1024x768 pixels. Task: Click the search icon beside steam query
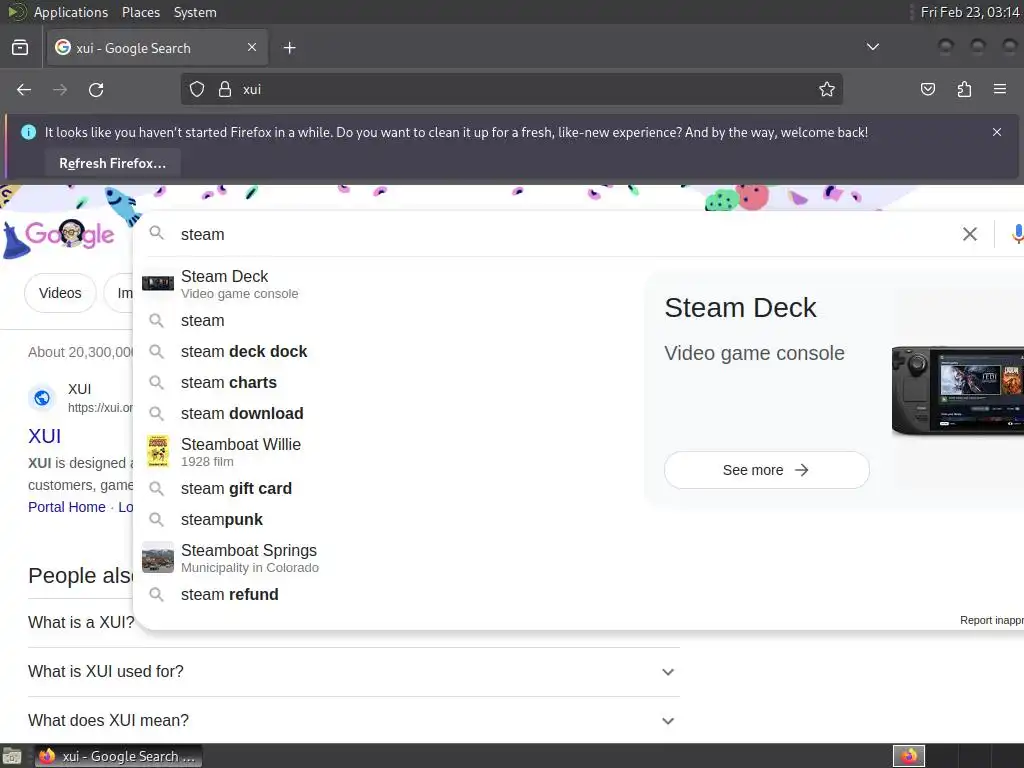coord(157,233)
